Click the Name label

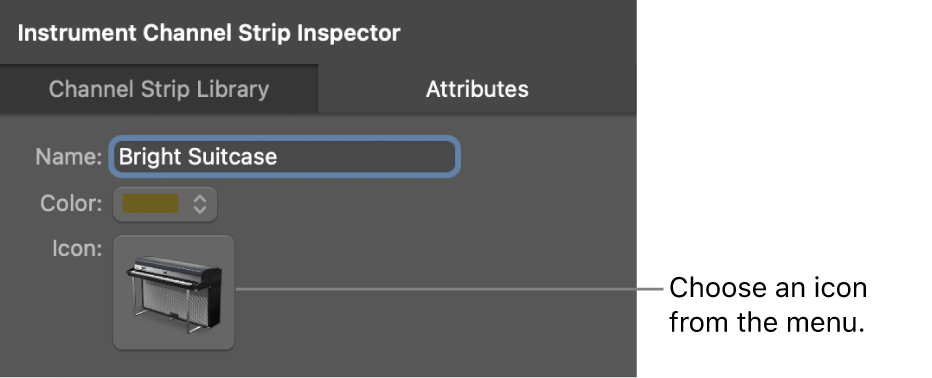[68, 157]
